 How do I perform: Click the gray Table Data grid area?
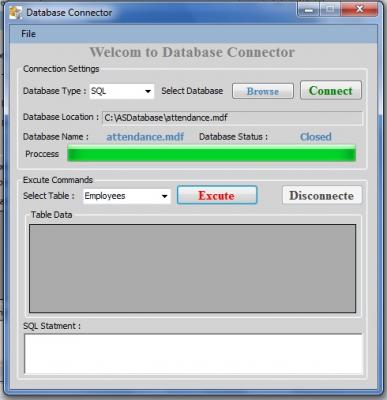(x=192, y=268)
